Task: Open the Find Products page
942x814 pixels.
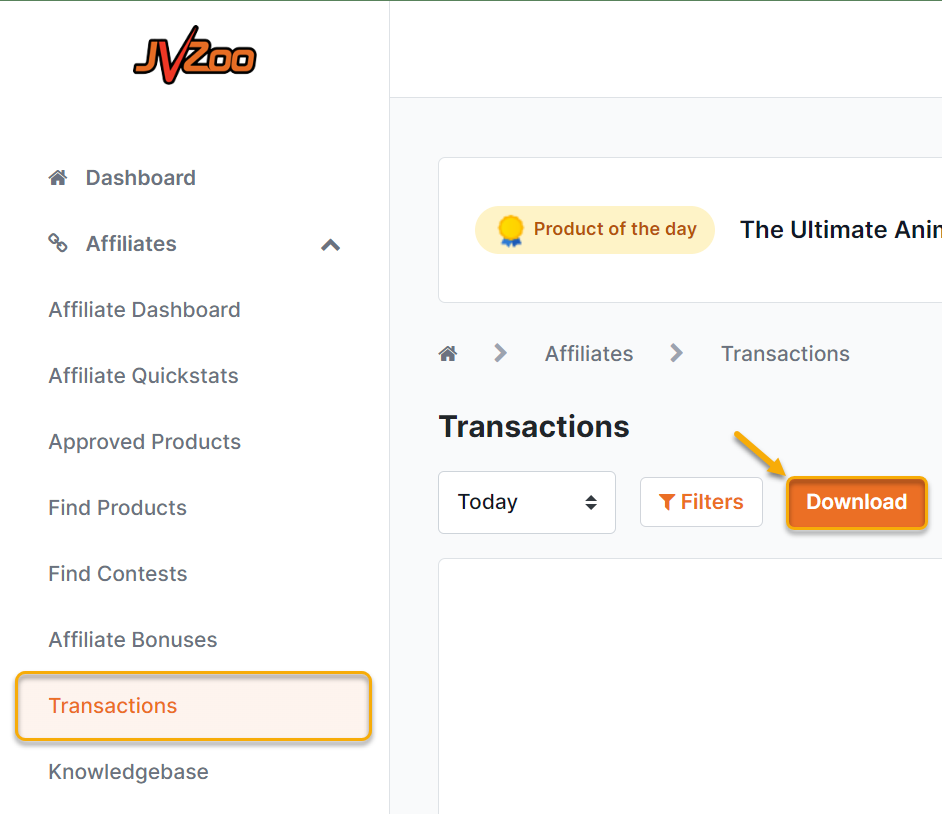Action: pyautogui.click(x=117, y=508)
